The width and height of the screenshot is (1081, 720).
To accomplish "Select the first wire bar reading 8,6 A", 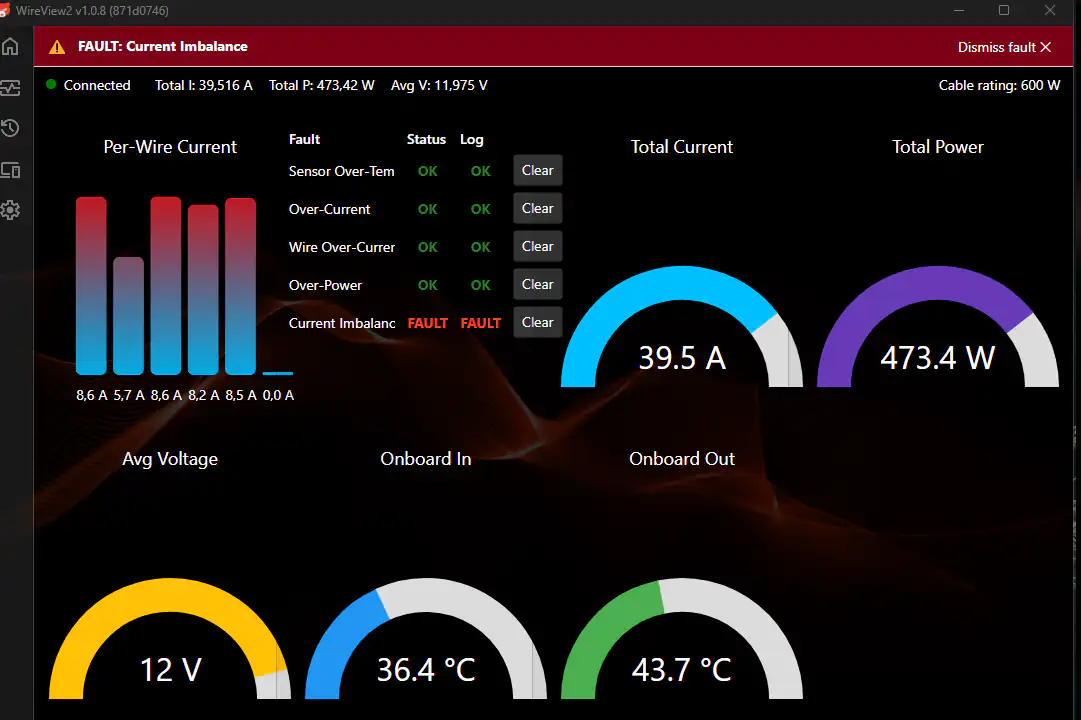I will tap(91, 286).
